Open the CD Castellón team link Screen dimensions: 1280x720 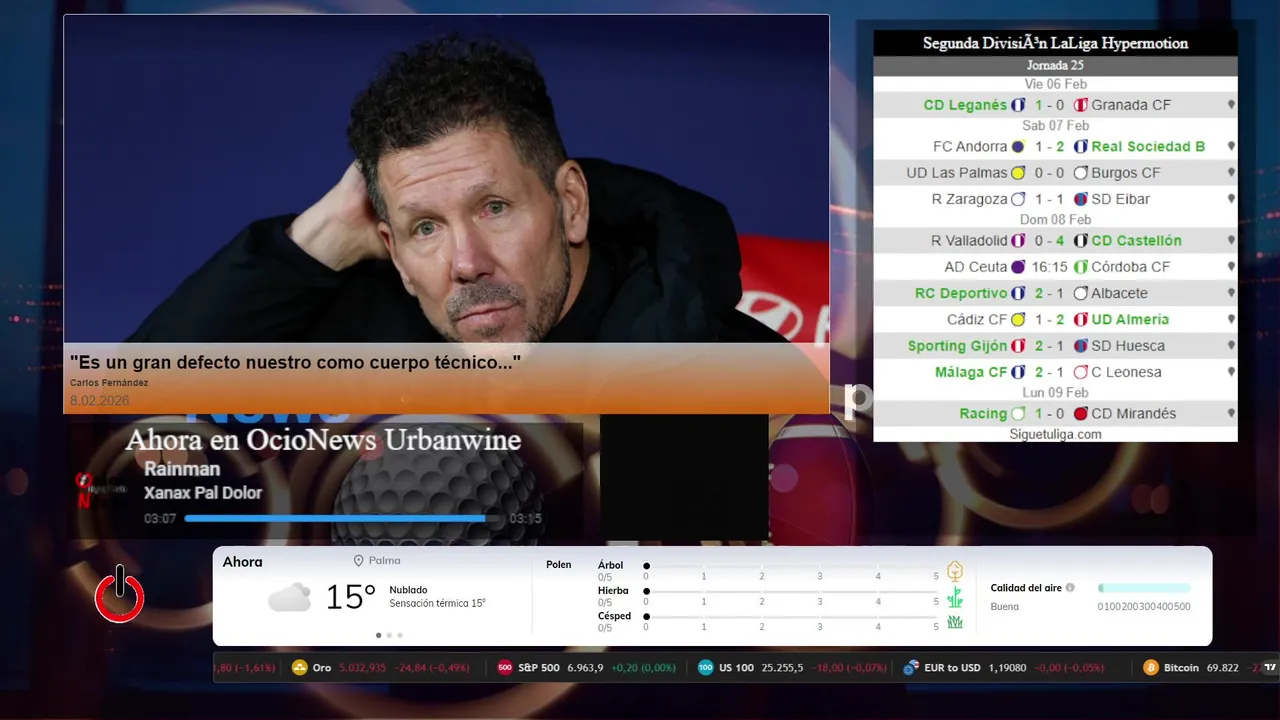1136,241
